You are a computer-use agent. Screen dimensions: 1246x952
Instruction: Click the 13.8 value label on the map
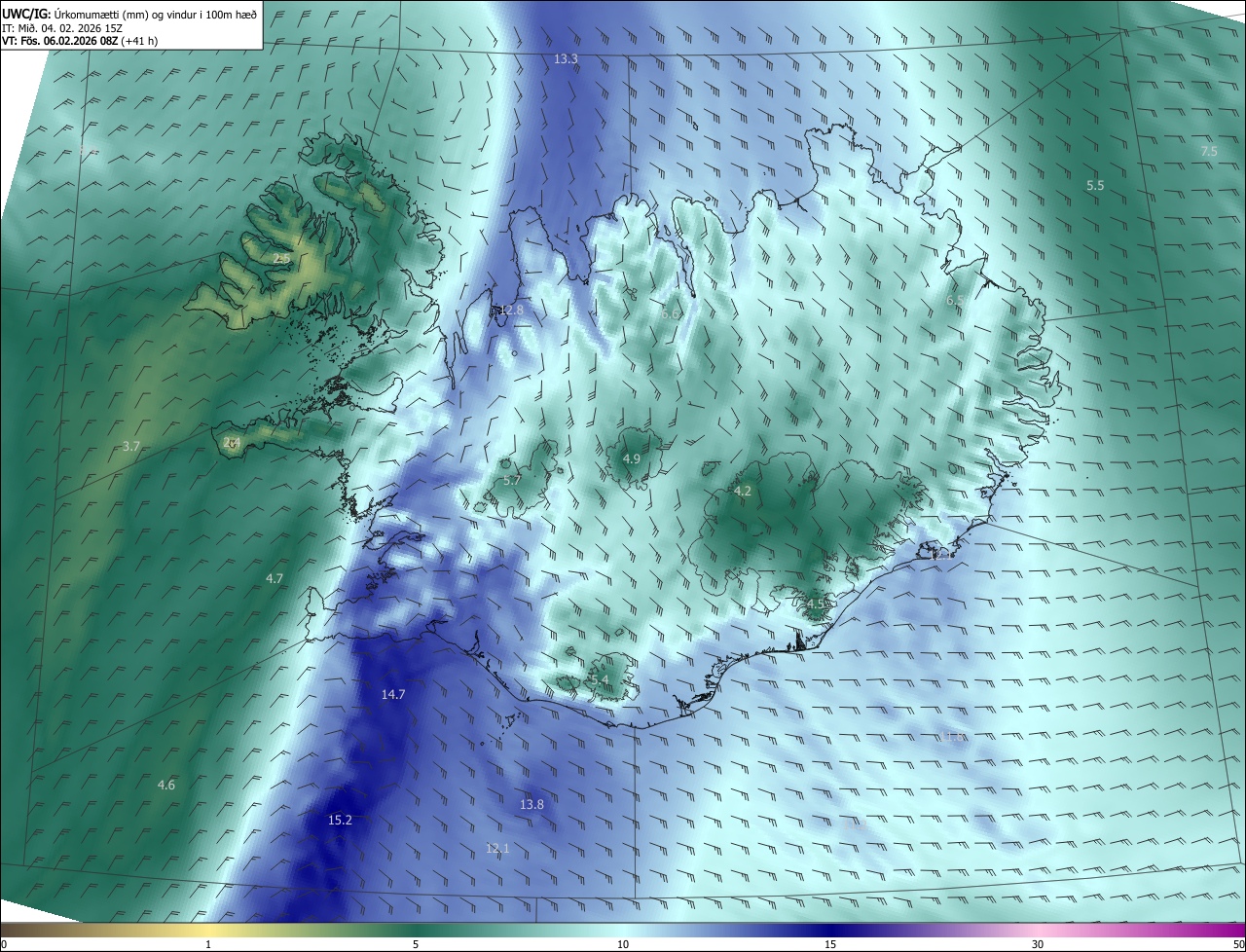pyautogui.click(x=531, y=804)
